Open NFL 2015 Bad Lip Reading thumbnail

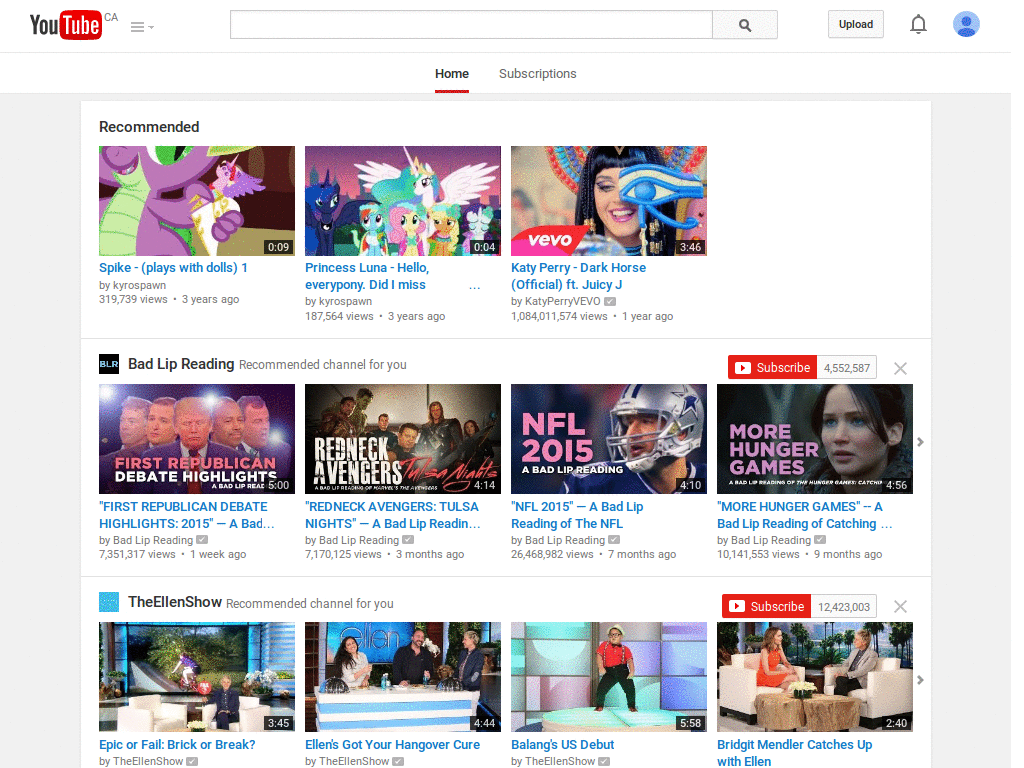pos(609,439)
